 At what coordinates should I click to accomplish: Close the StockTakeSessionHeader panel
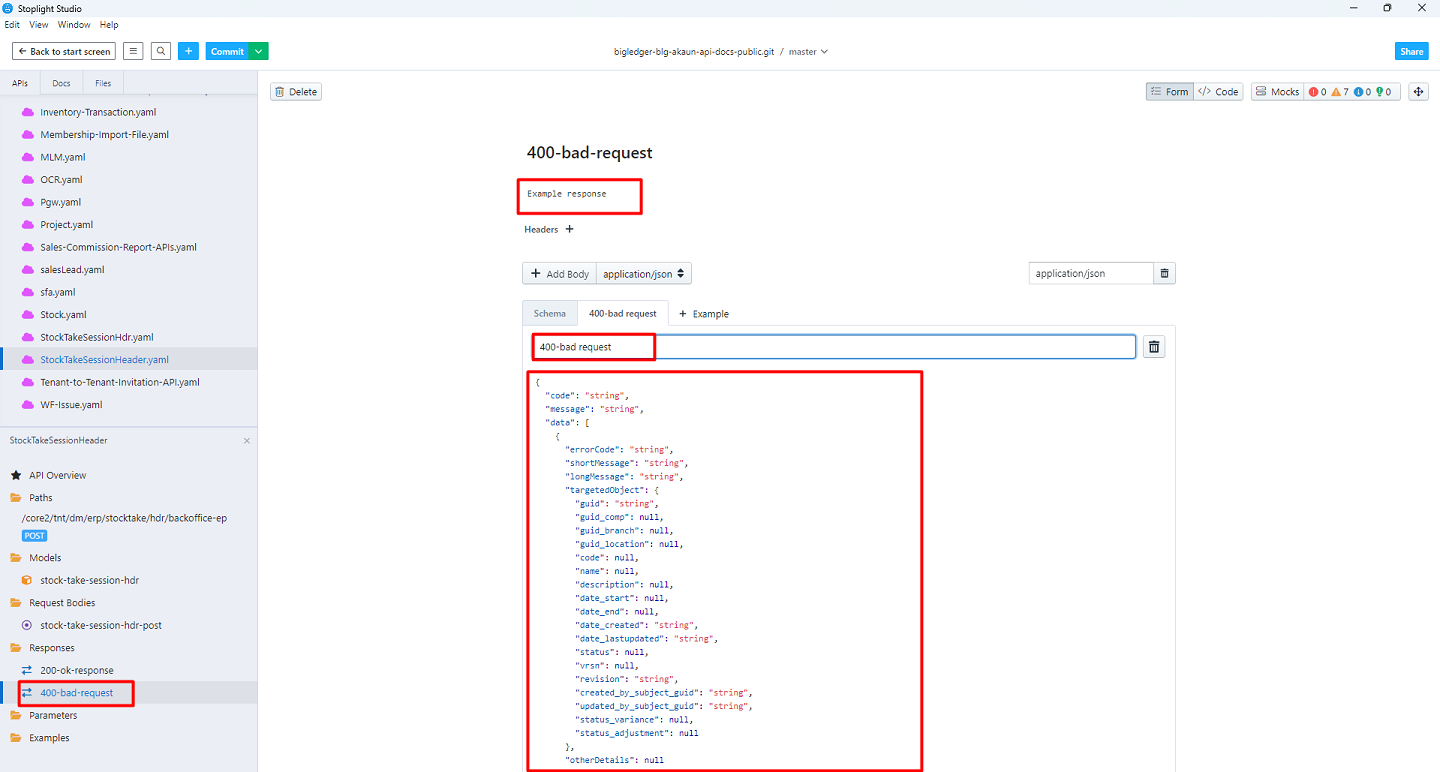[x=247, y=441]
